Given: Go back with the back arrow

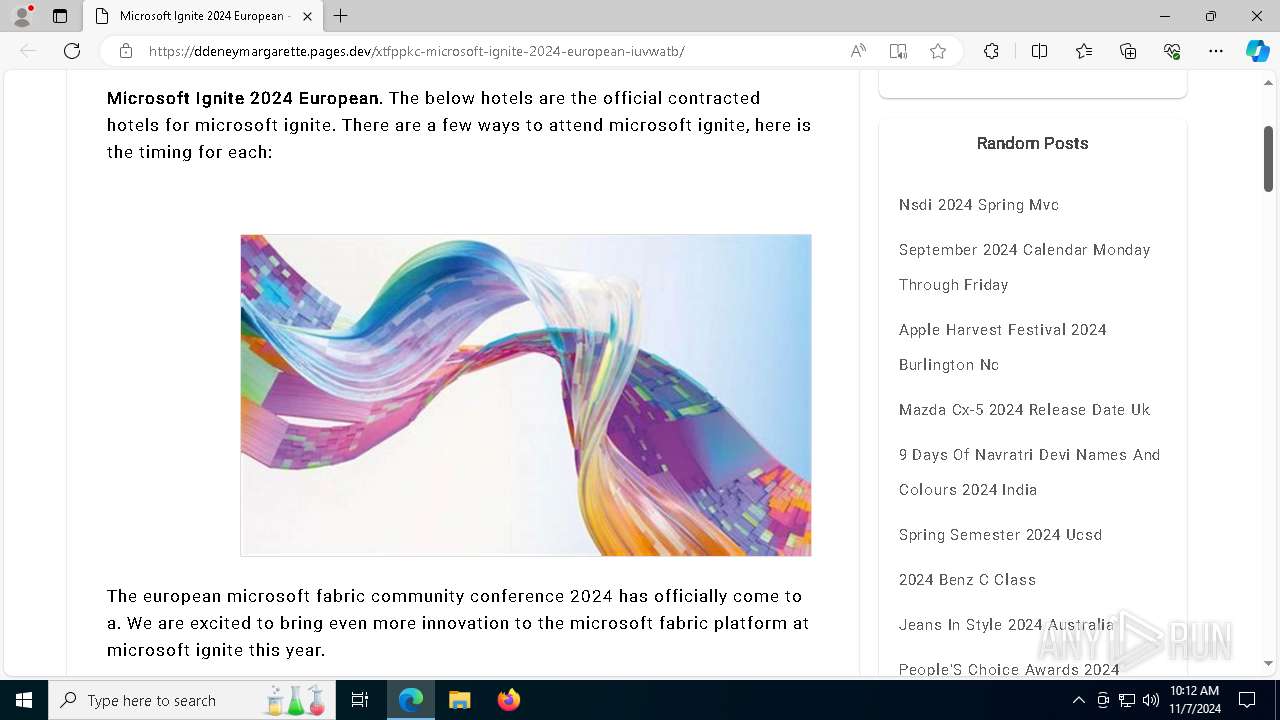Looking at the screenshot, I should 28,51.
